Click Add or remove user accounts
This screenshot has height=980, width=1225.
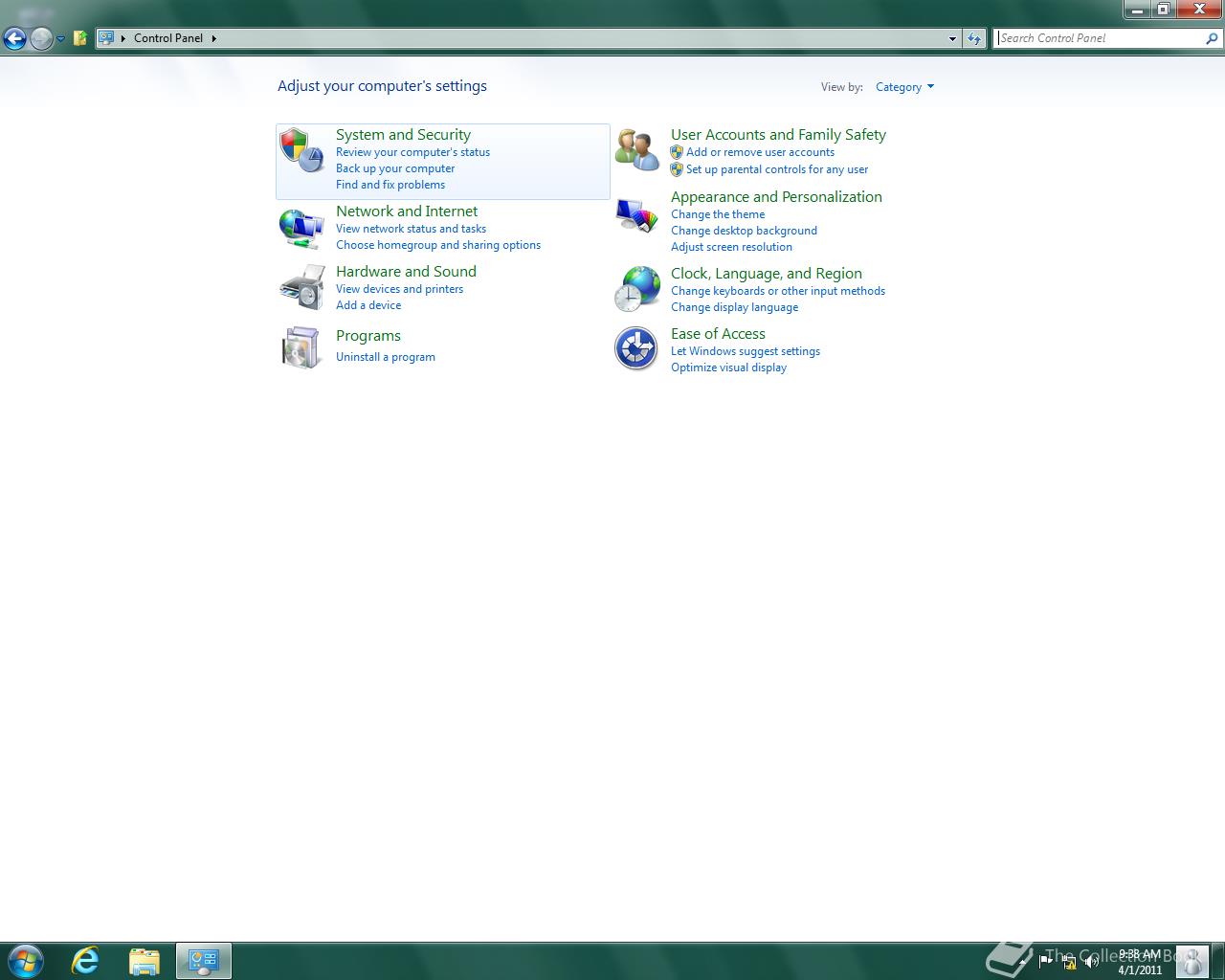[760, 152]
